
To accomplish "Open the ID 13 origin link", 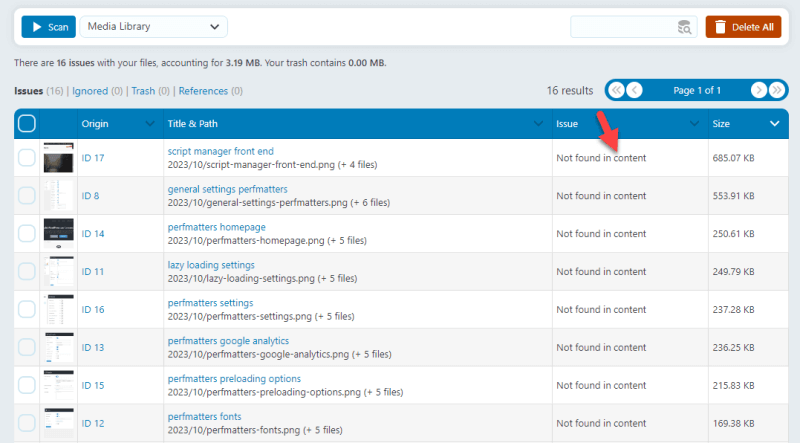I will pyautogui.click(x=93, y=348).
